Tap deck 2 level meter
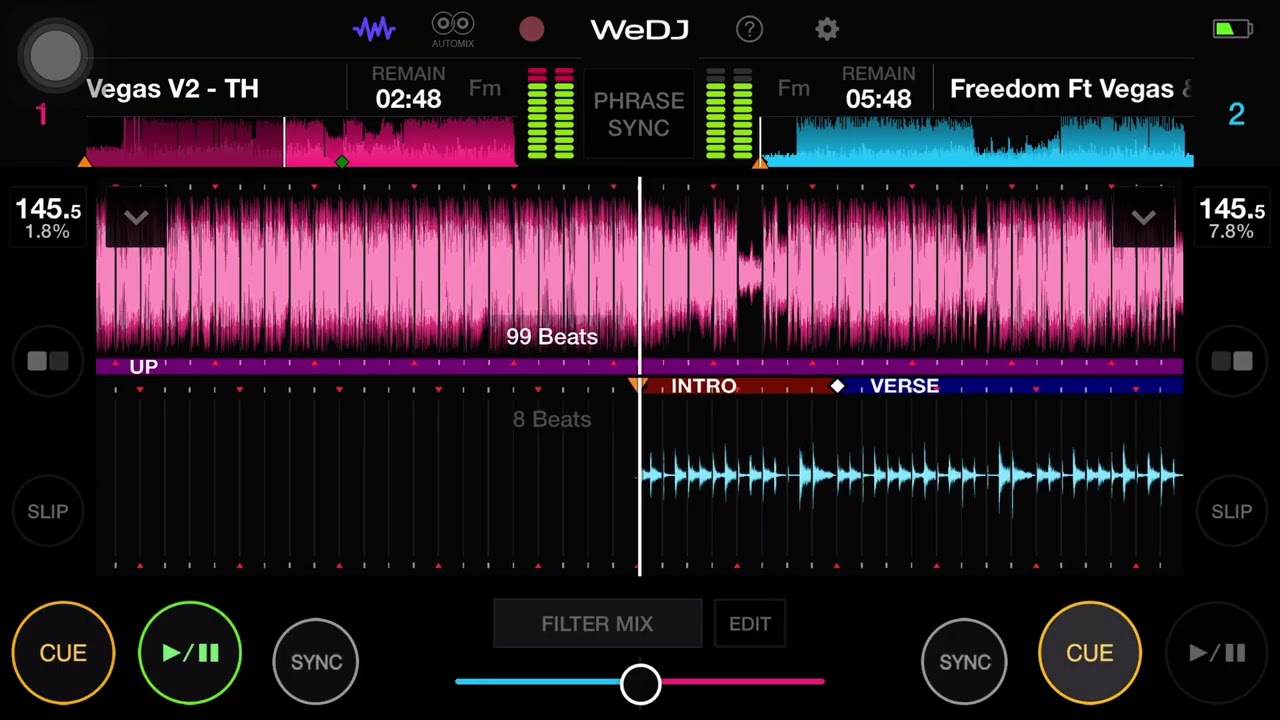 tap(728, 114)
